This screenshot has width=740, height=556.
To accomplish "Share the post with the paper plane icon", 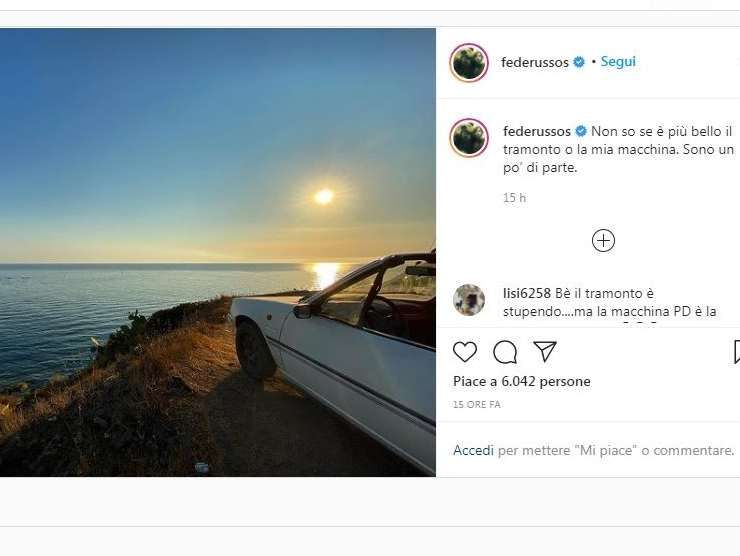I will coord(545,351).
